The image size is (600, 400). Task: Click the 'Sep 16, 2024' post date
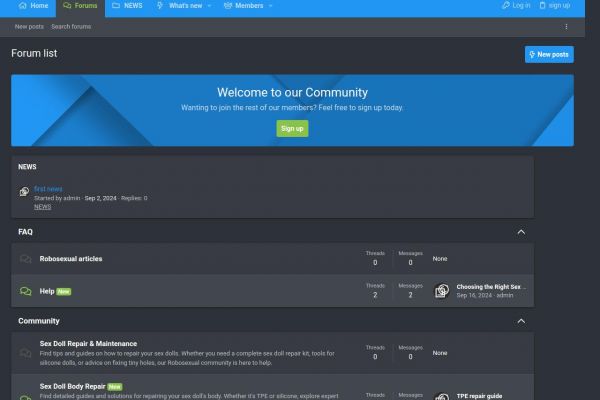474,295
